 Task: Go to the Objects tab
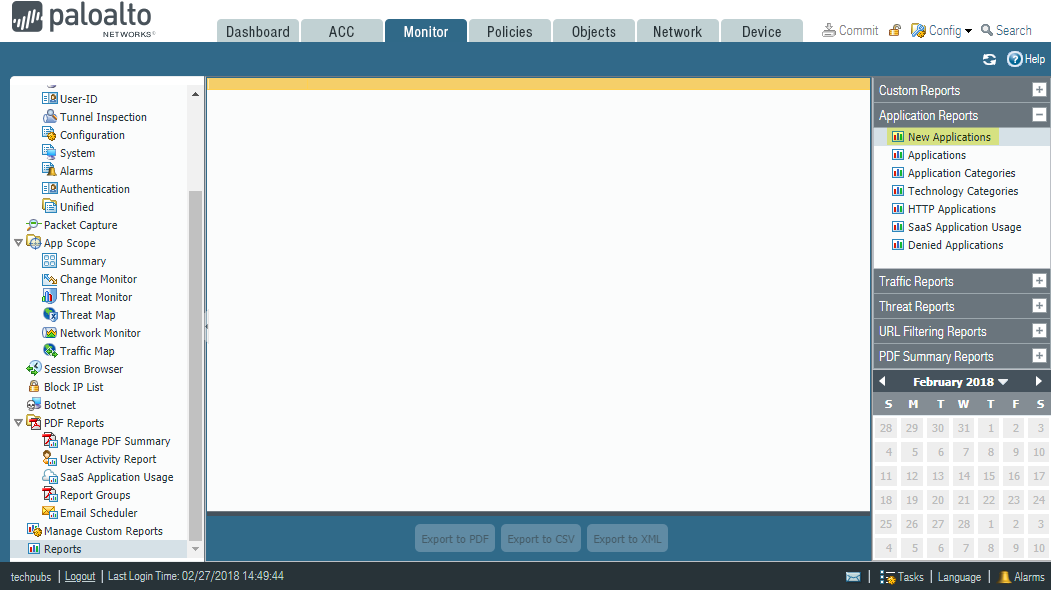[593, 32]
